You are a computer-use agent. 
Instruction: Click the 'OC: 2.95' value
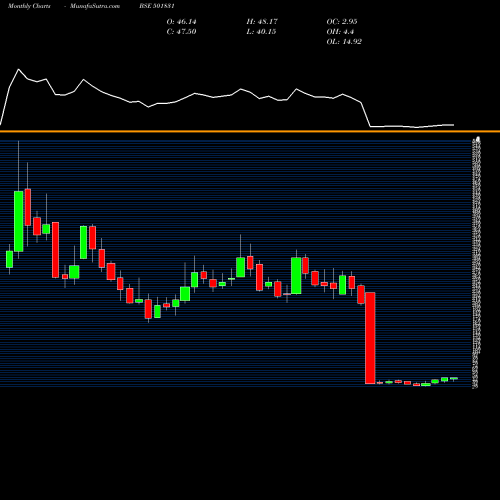[x=342, y=22]
